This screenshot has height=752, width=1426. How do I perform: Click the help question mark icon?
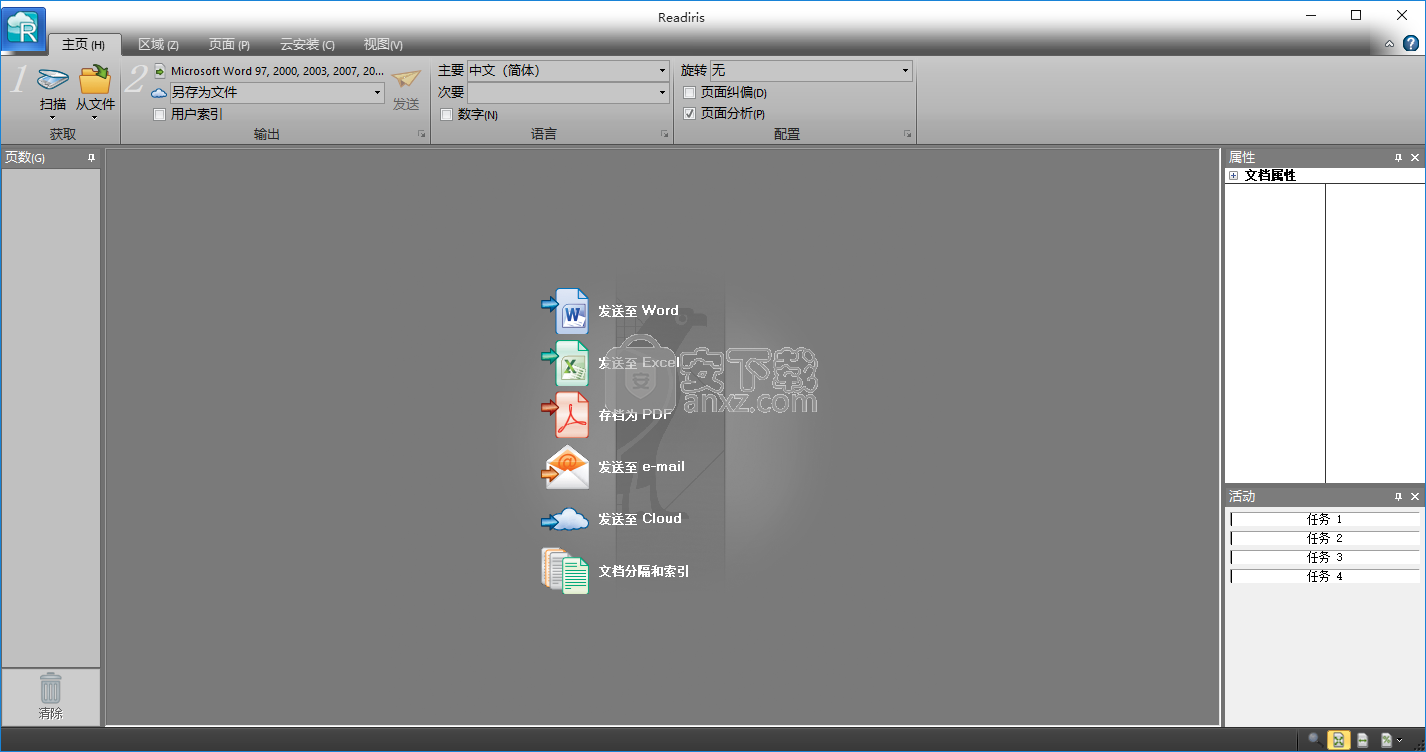pos(1411,44)
